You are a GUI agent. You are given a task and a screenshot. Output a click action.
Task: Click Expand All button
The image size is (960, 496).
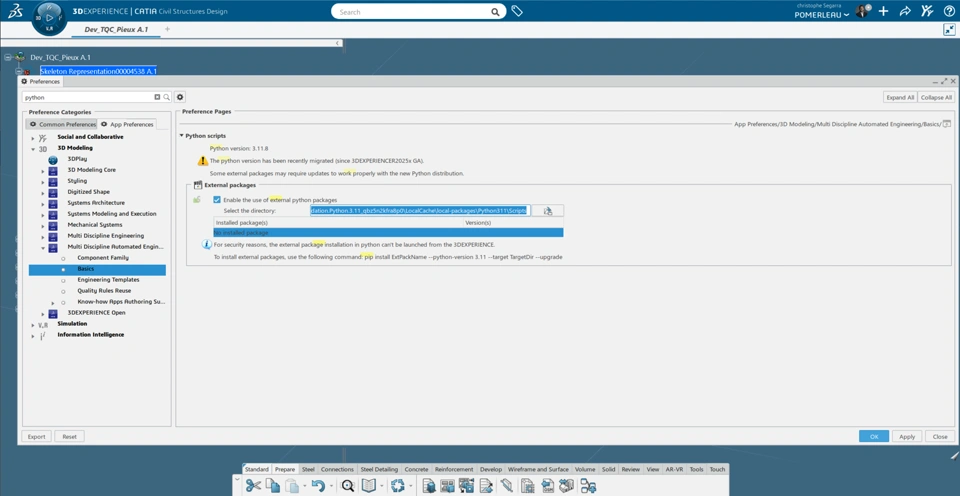click(x=900, y=97)
